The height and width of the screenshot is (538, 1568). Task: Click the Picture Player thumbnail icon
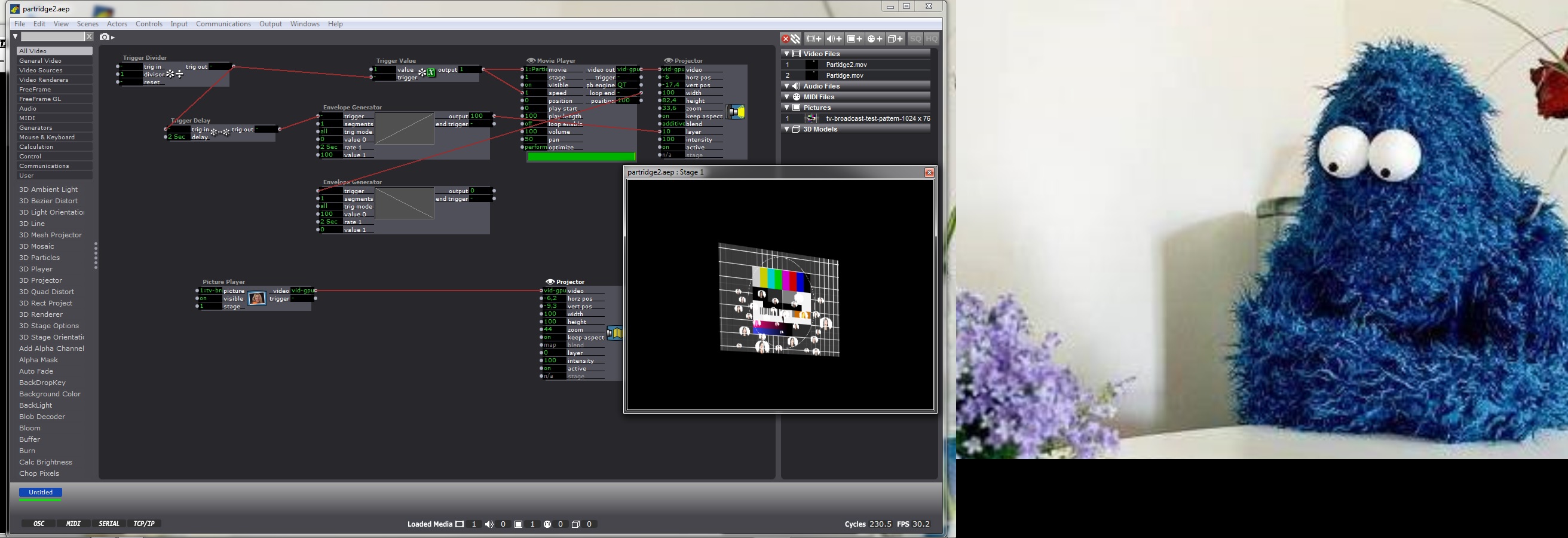(x=258, y=298)
